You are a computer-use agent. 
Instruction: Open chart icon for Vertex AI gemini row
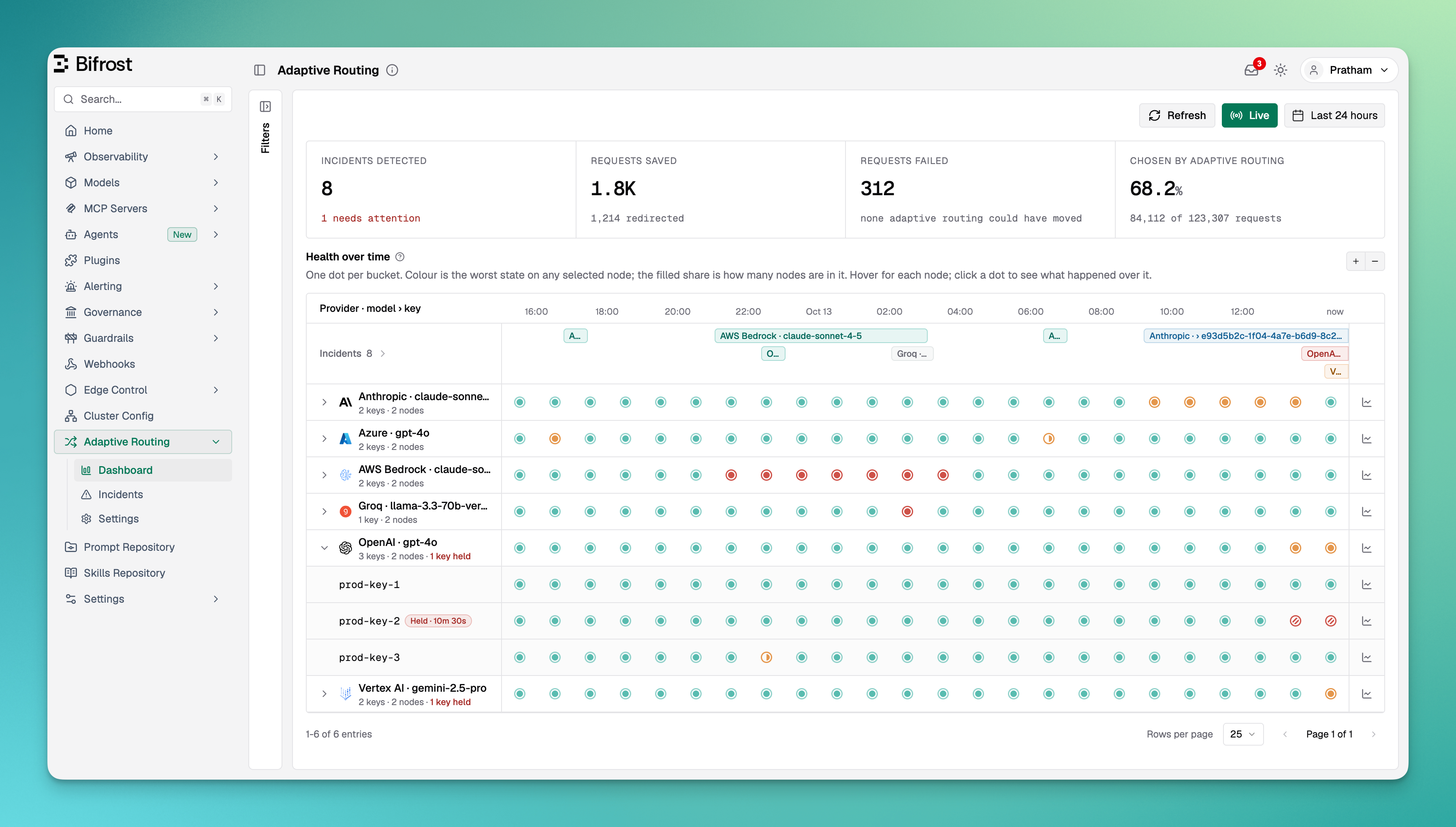click(x=1367, y=693)
